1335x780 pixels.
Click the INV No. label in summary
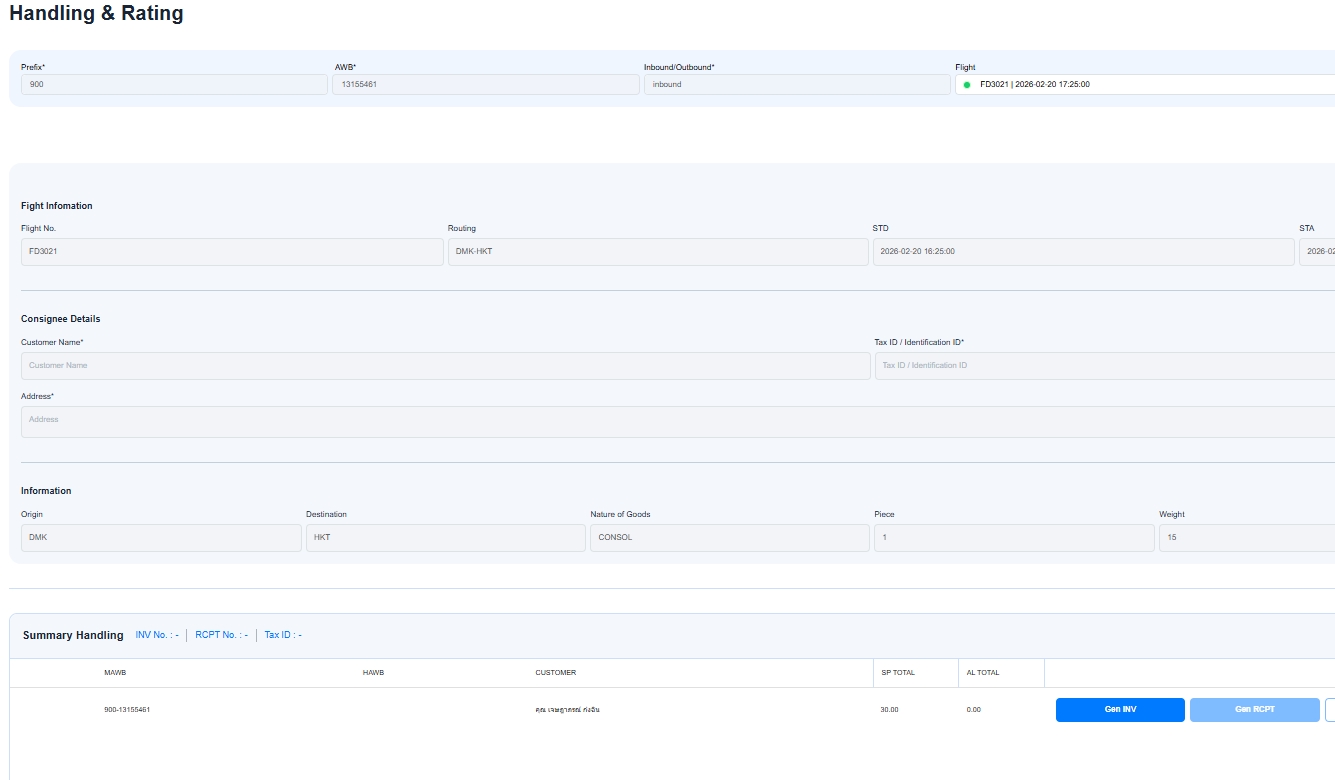tap(157, 635)
